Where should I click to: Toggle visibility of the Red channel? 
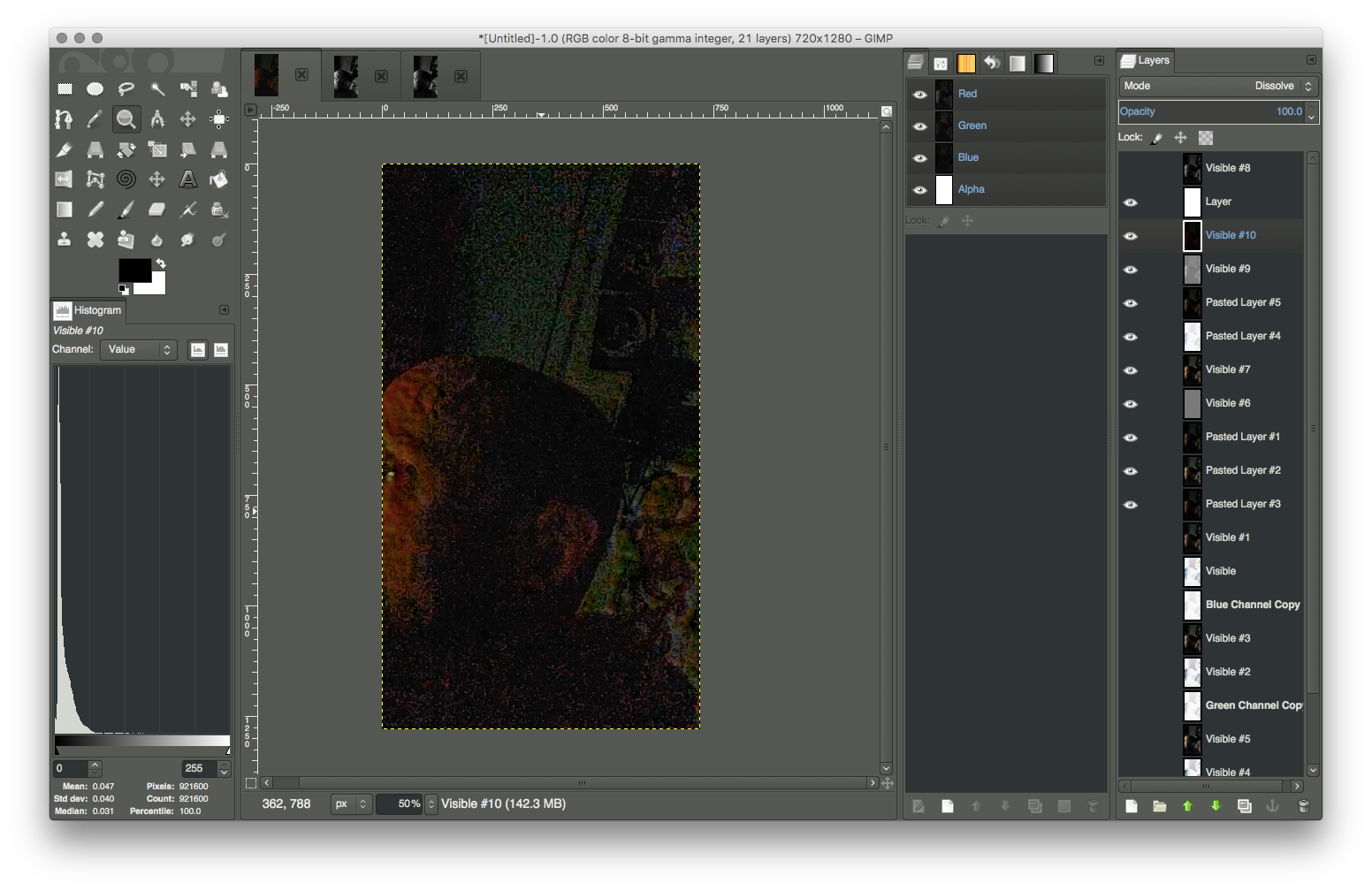[x=920, y=94]
